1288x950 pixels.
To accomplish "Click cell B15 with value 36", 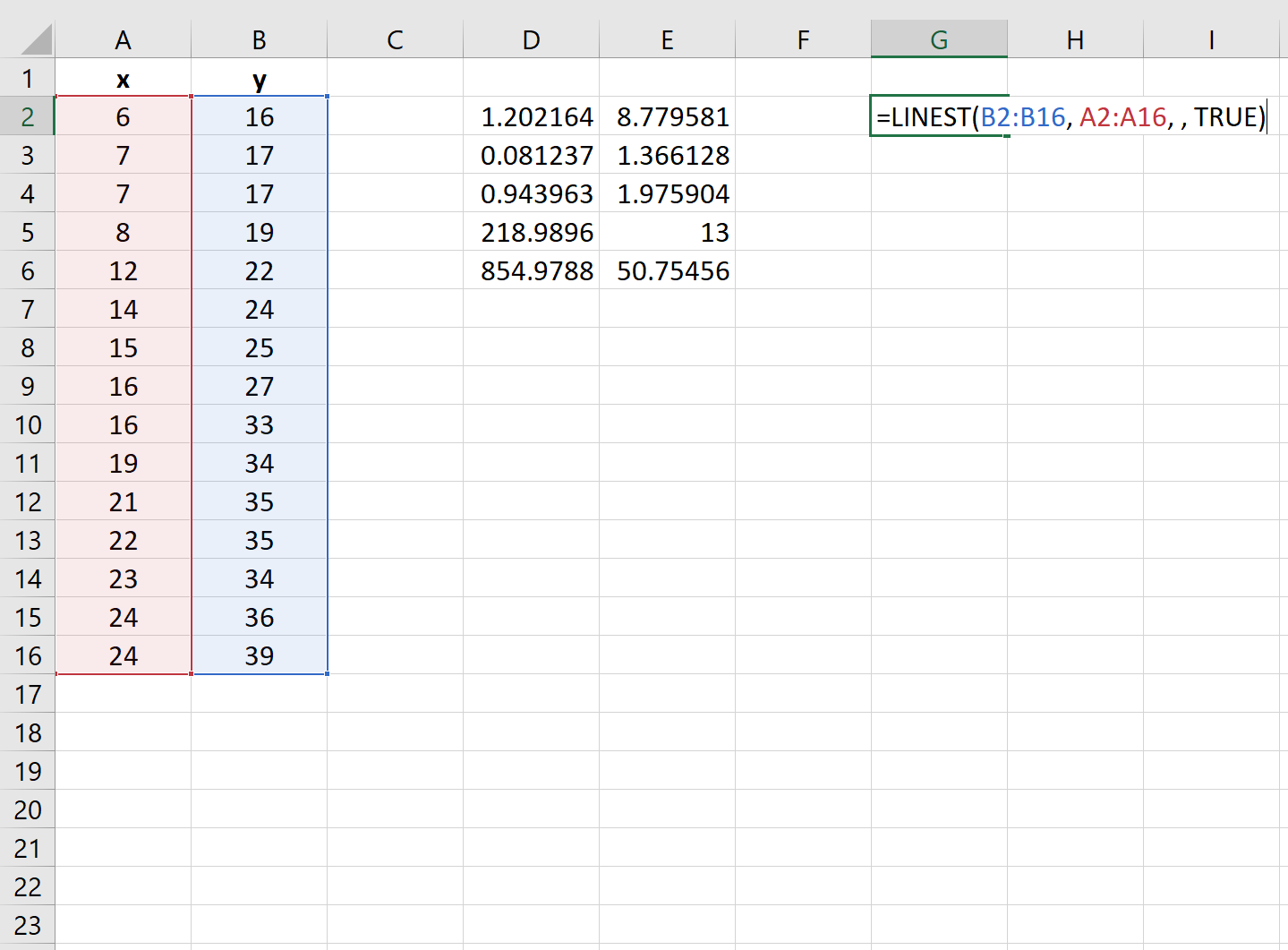I will (x=260, y=617).
